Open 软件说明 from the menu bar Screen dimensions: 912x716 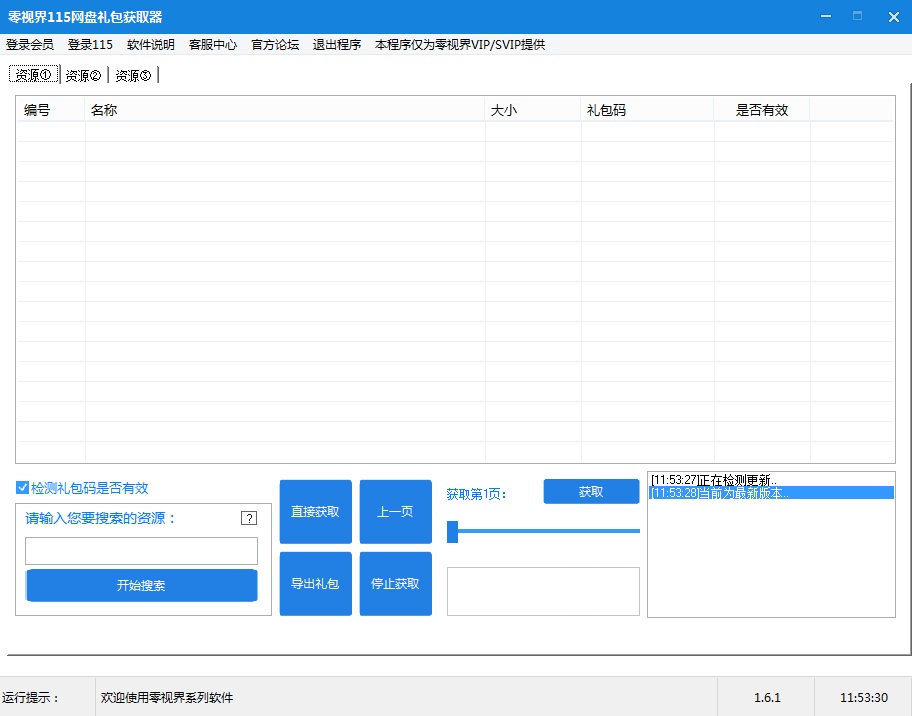151,44
